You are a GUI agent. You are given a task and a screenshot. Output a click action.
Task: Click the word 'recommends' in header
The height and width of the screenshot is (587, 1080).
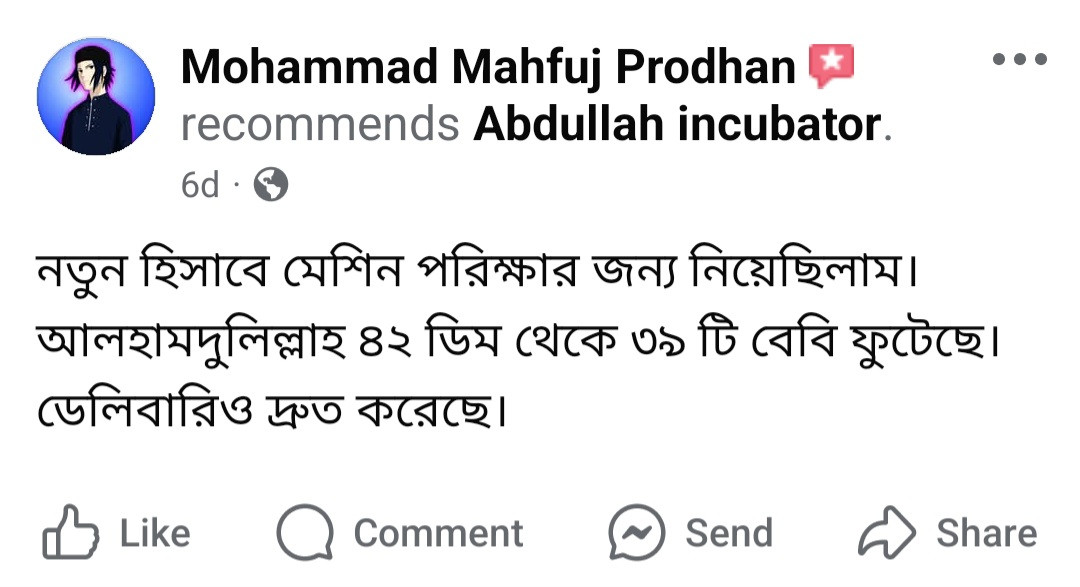(x=320, y=125)
